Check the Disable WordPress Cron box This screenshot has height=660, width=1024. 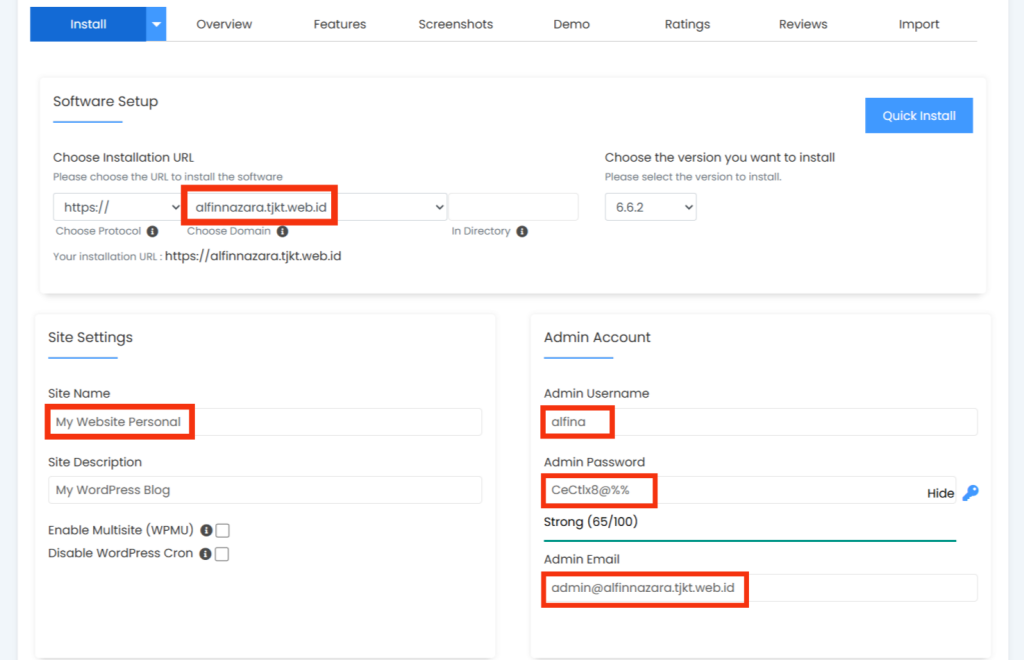tap(221, 554)
